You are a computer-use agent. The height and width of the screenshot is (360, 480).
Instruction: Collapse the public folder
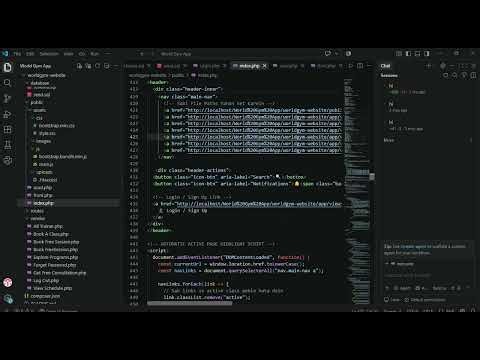37,102
